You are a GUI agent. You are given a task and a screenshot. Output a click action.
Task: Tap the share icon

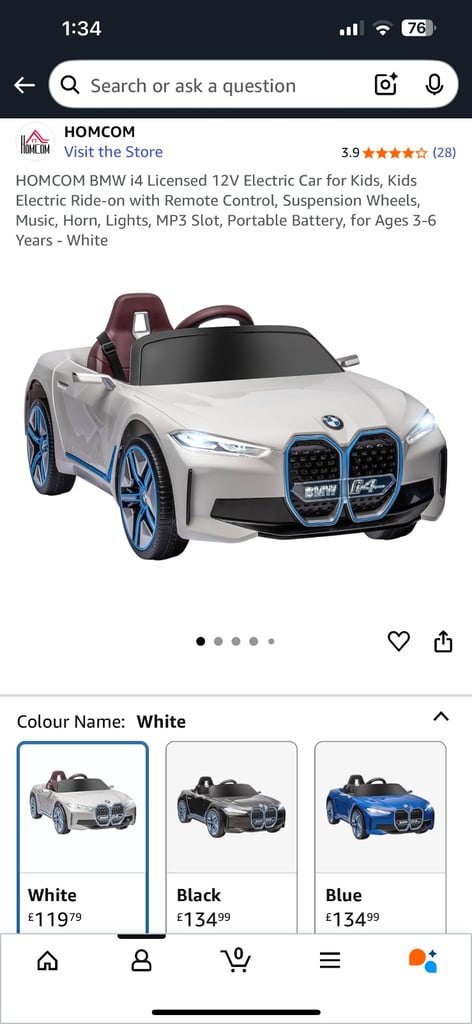tap(443, 641)
